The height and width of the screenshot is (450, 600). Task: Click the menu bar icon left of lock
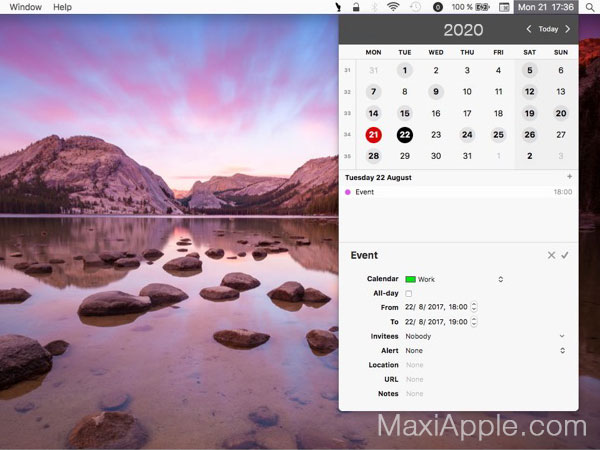click(x=338, y=7)
